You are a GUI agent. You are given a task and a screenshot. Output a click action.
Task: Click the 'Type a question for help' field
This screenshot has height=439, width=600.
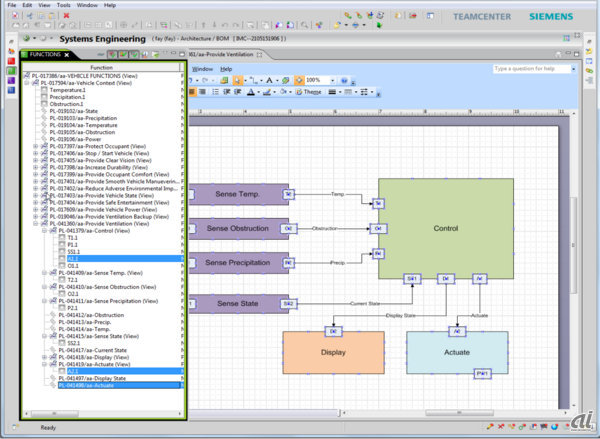click(x=525, y=69)
